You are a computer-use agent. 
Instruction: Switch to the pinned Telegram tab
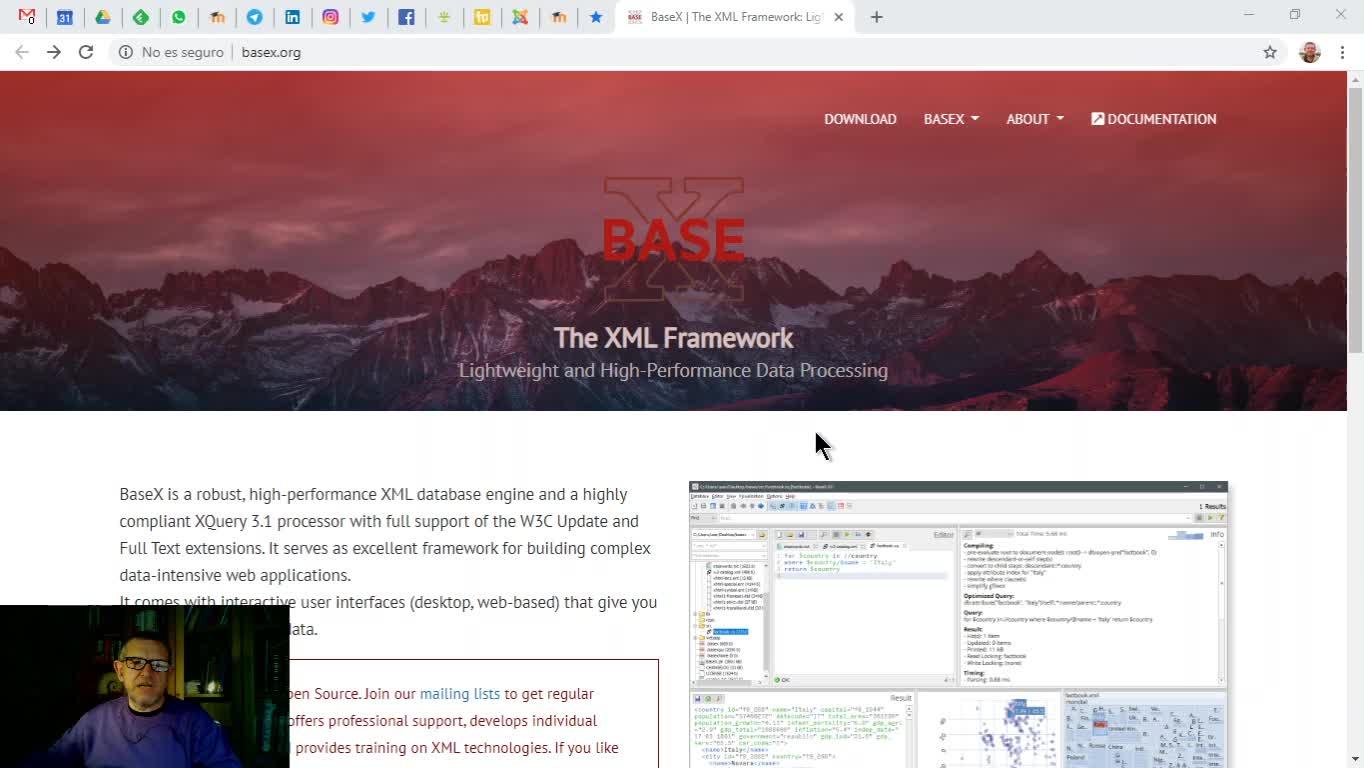255,17
